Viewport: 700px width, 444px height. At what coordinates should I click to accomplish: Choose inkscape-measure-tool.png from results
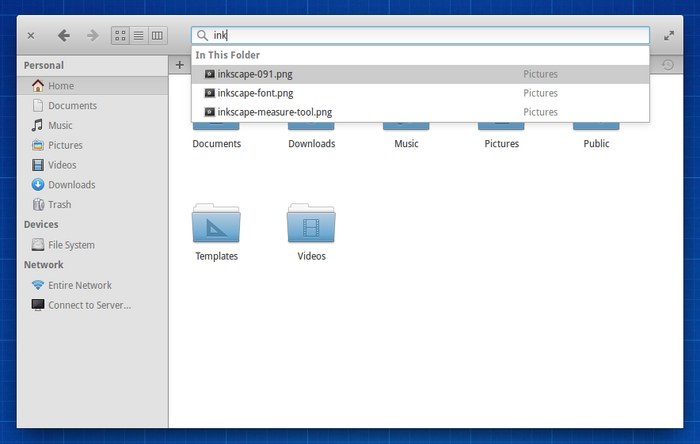pos(274,112)
